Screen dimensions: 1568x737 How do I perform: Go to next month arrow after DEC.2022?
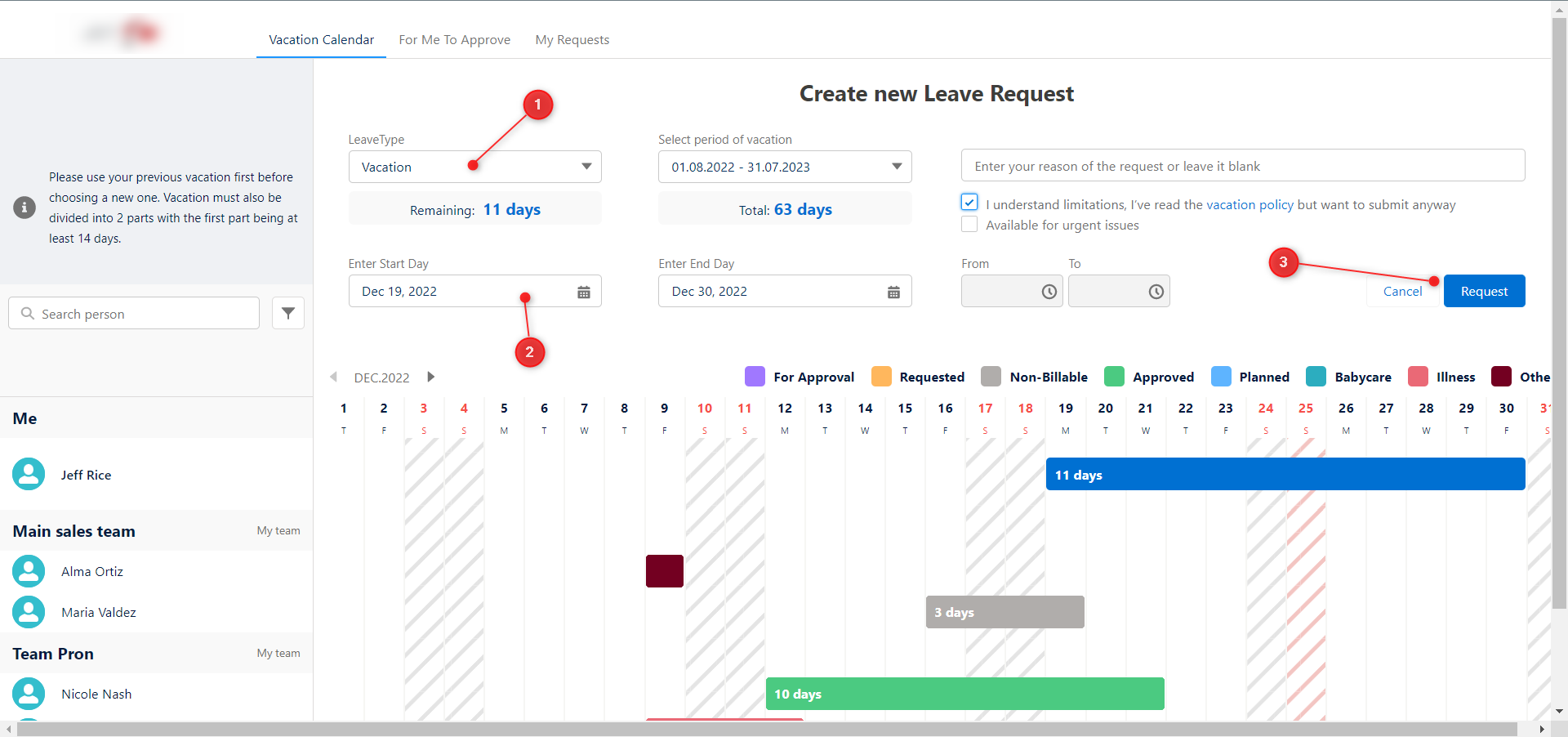(x=431, y=377)
